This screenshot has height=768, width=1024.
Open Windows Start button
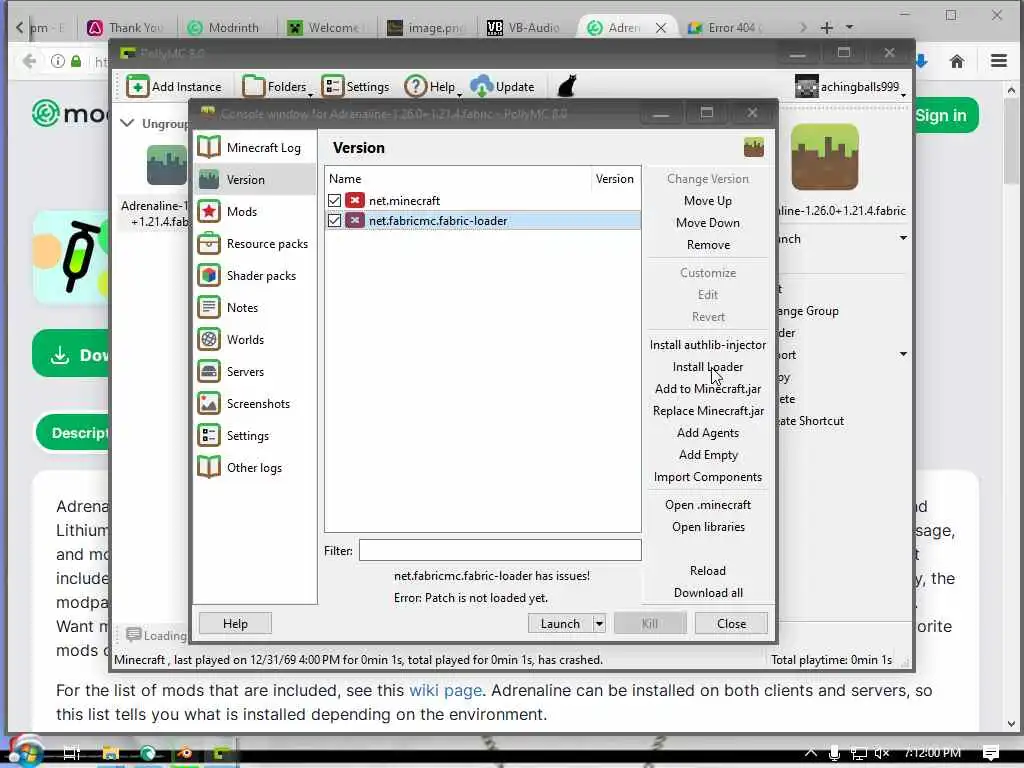point(25,753)
